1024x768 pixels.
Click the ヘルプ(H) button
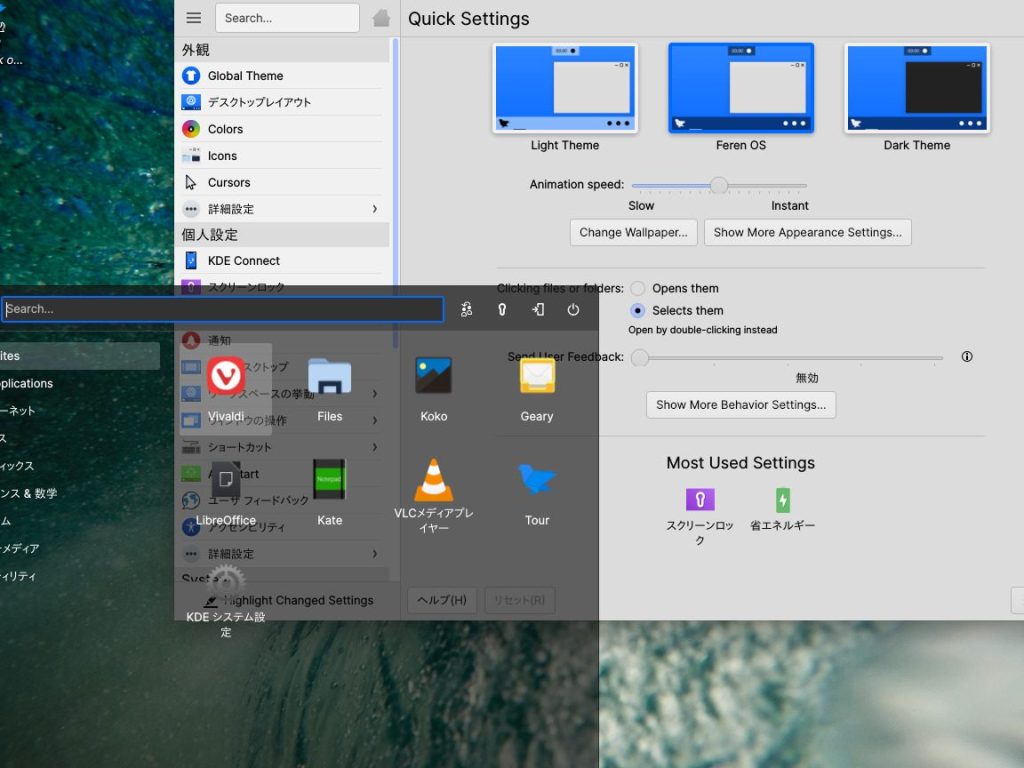[442, 600]
